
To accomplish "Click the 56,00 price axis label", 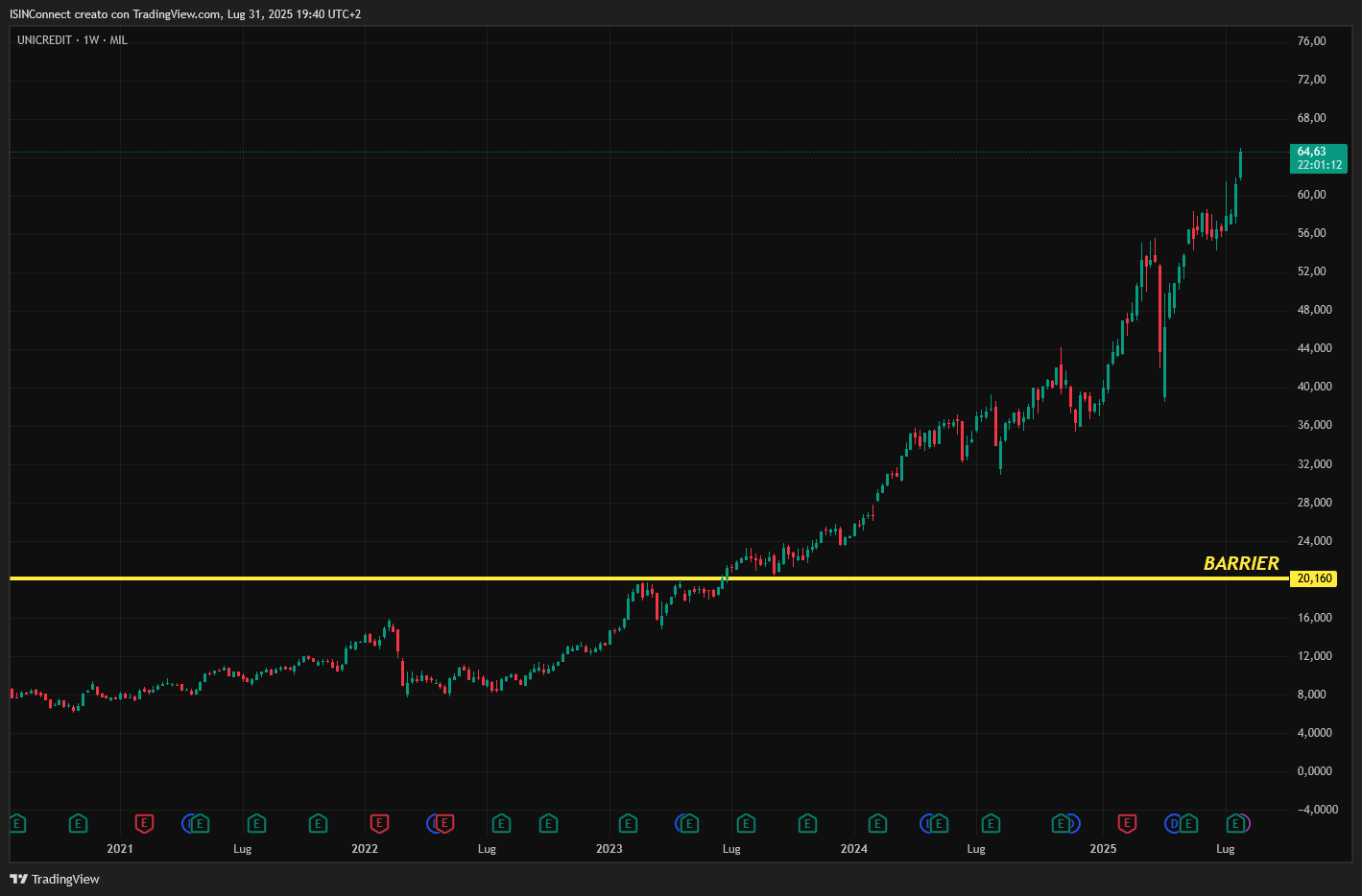I will coord(1311,233).
